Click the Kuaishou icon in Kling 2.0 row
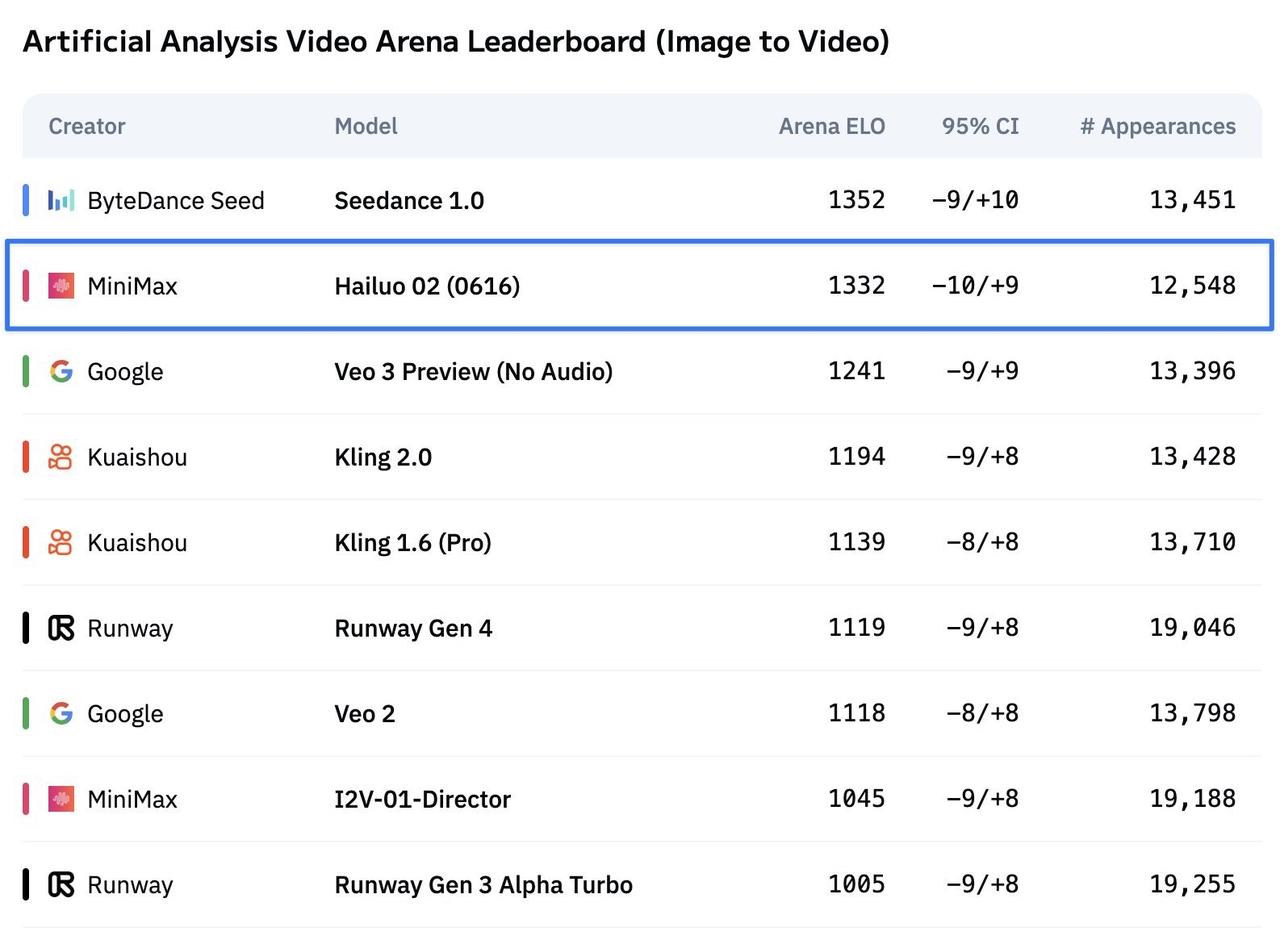This screenshot has width=1280, height=936. tap(61, 457)
